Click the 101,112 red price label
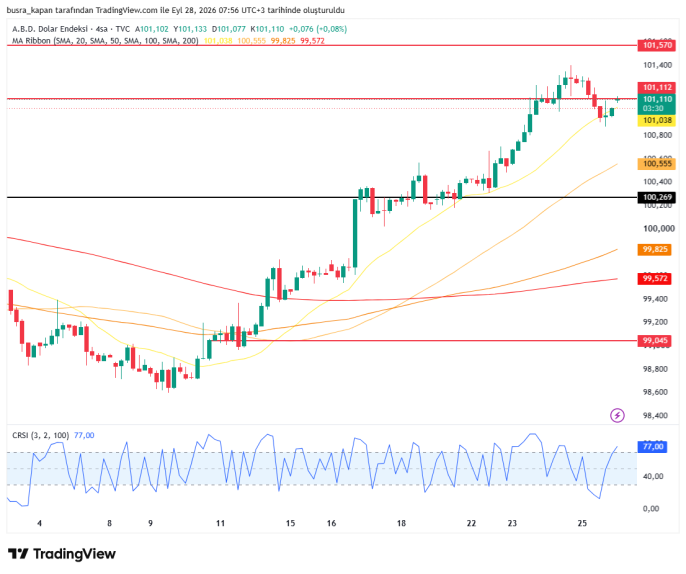The image size is (686, 574). point(656,88)
